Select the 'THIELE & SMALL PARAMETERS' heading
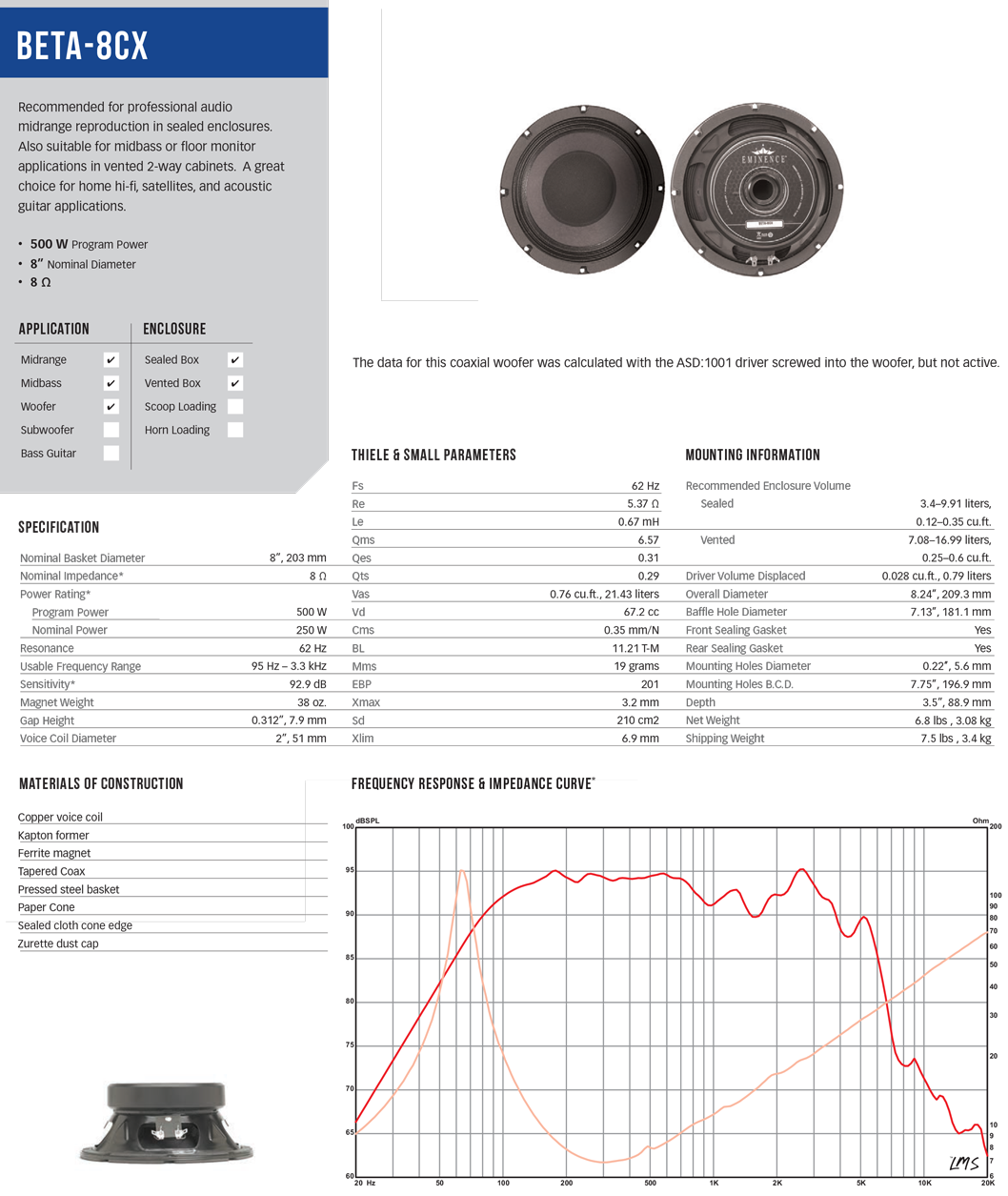1008x1196 pixels. click(433, 456)
